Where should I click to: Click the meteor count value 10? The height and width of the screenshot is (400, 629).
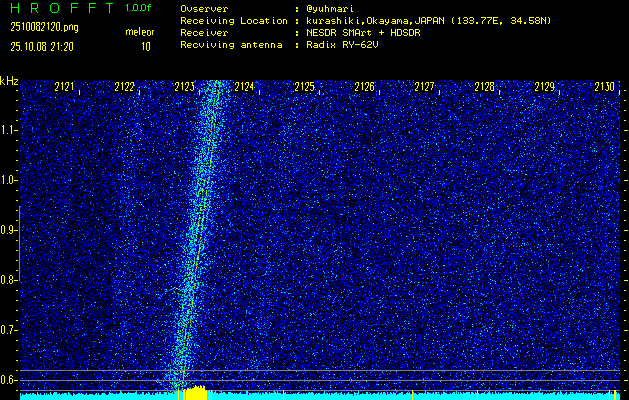(146, 46)
